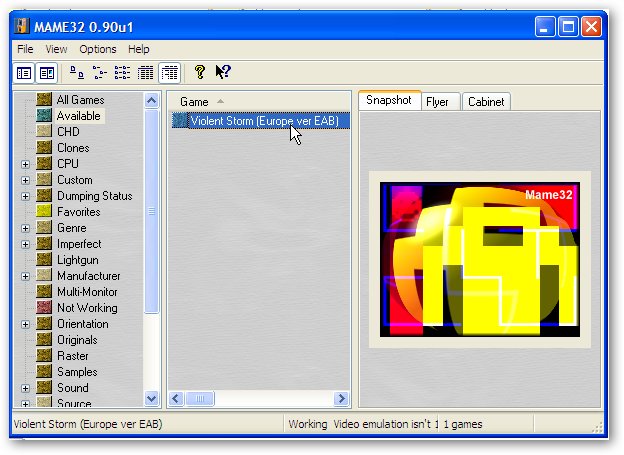The image size is (624, 455).
Task: Open the Help menu
Action: point(139,49)
